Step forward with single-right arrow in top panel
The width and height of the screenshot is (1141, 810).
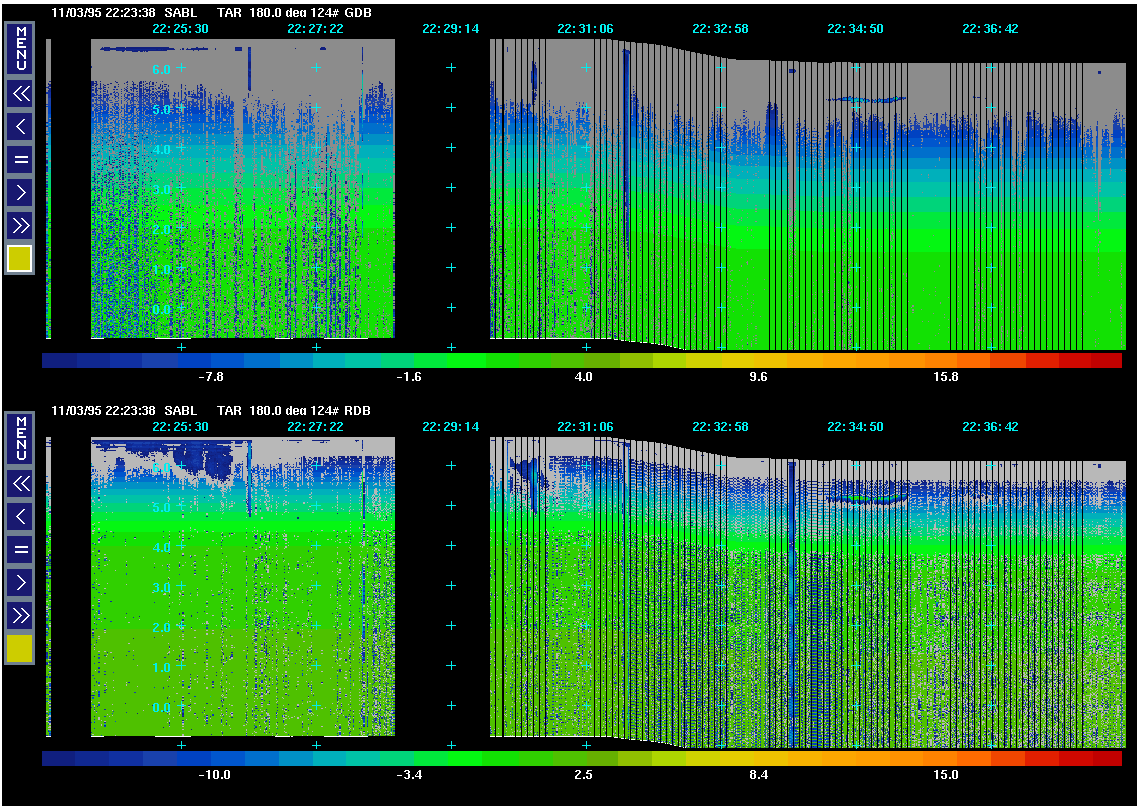pyautogui.click(x=20, y=192)
